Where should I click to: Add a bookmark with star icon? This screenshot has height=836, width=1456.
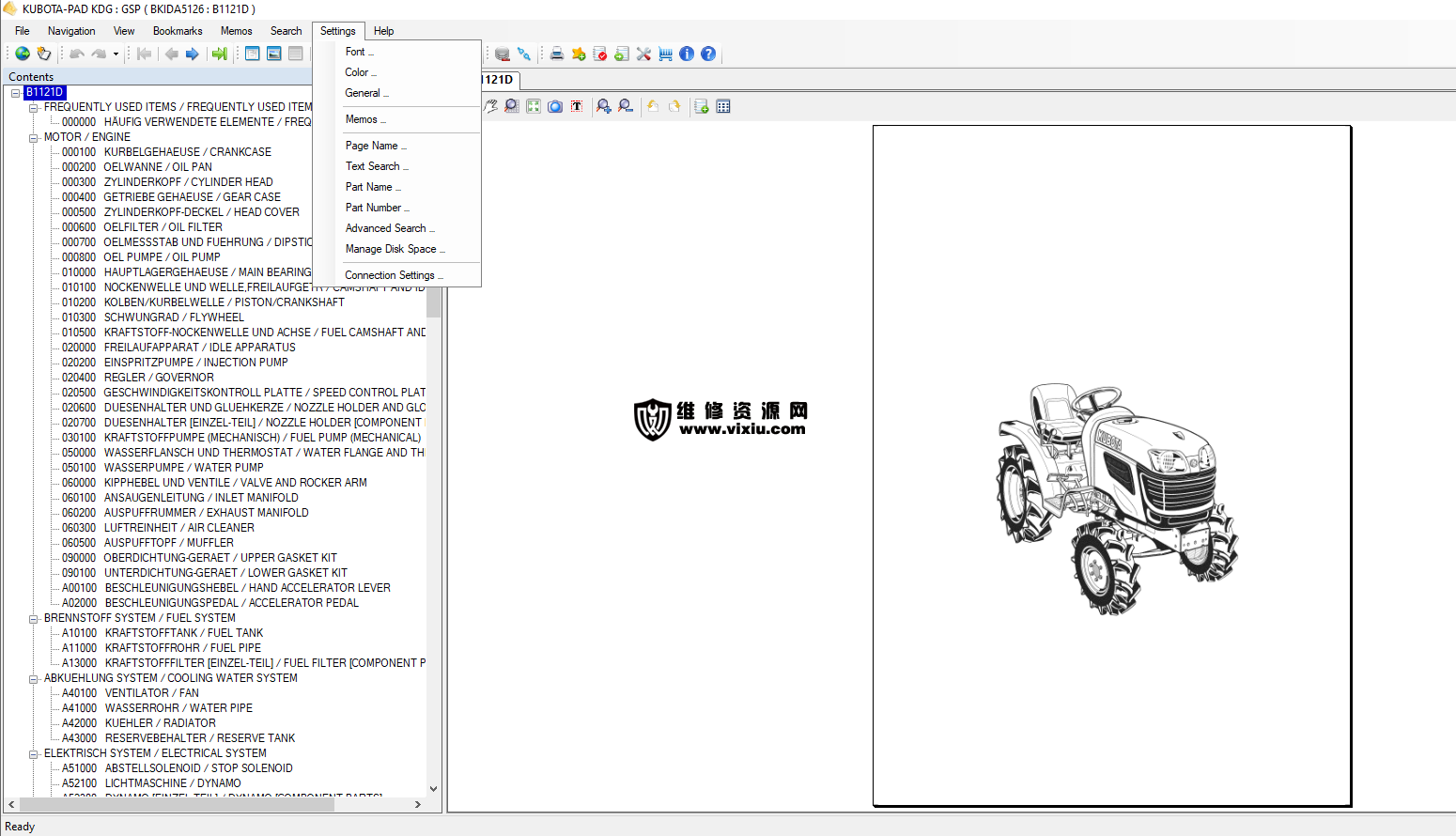point(579,54)
